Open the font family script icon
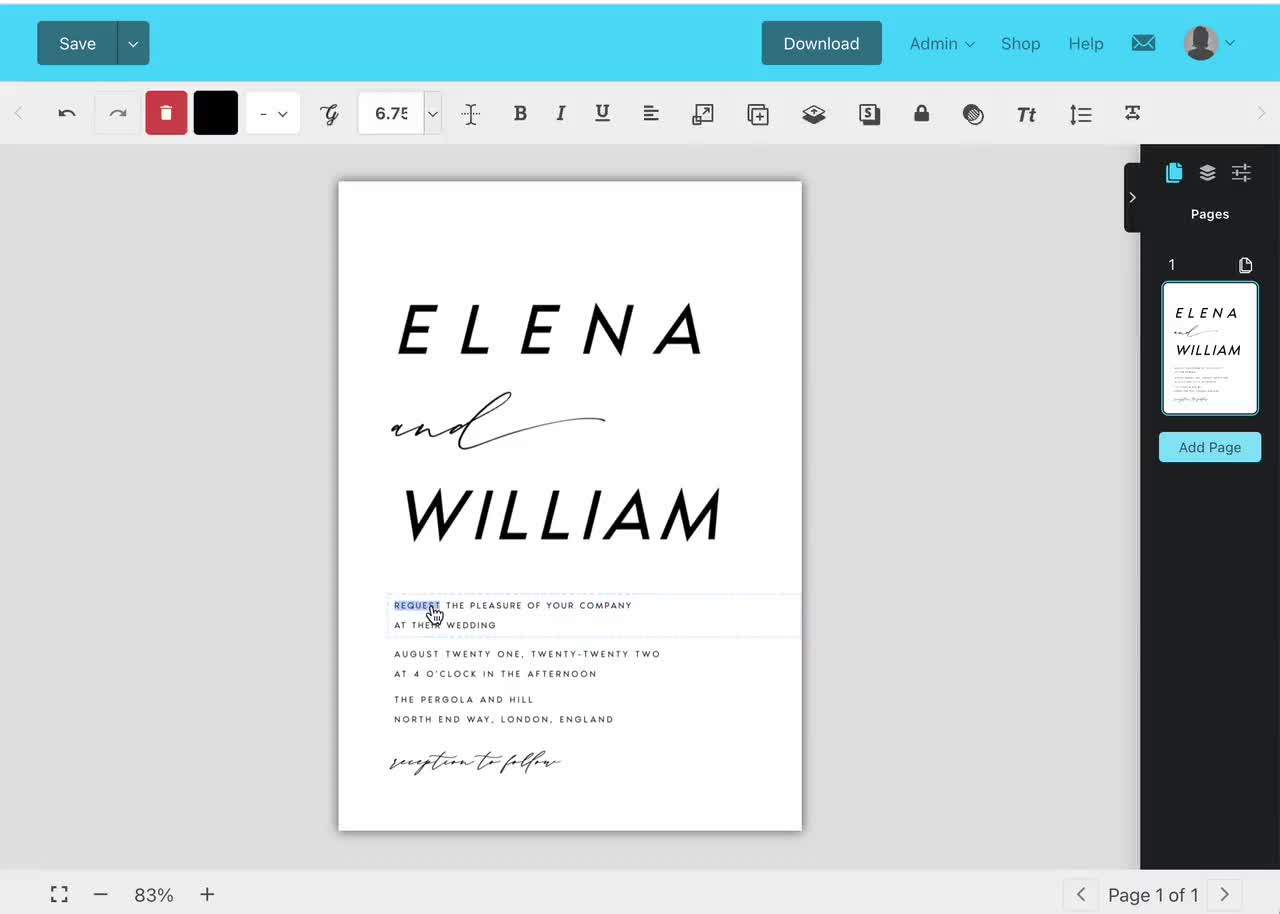The height and width of the screenshot is (914, 1280). pos(330,114)
